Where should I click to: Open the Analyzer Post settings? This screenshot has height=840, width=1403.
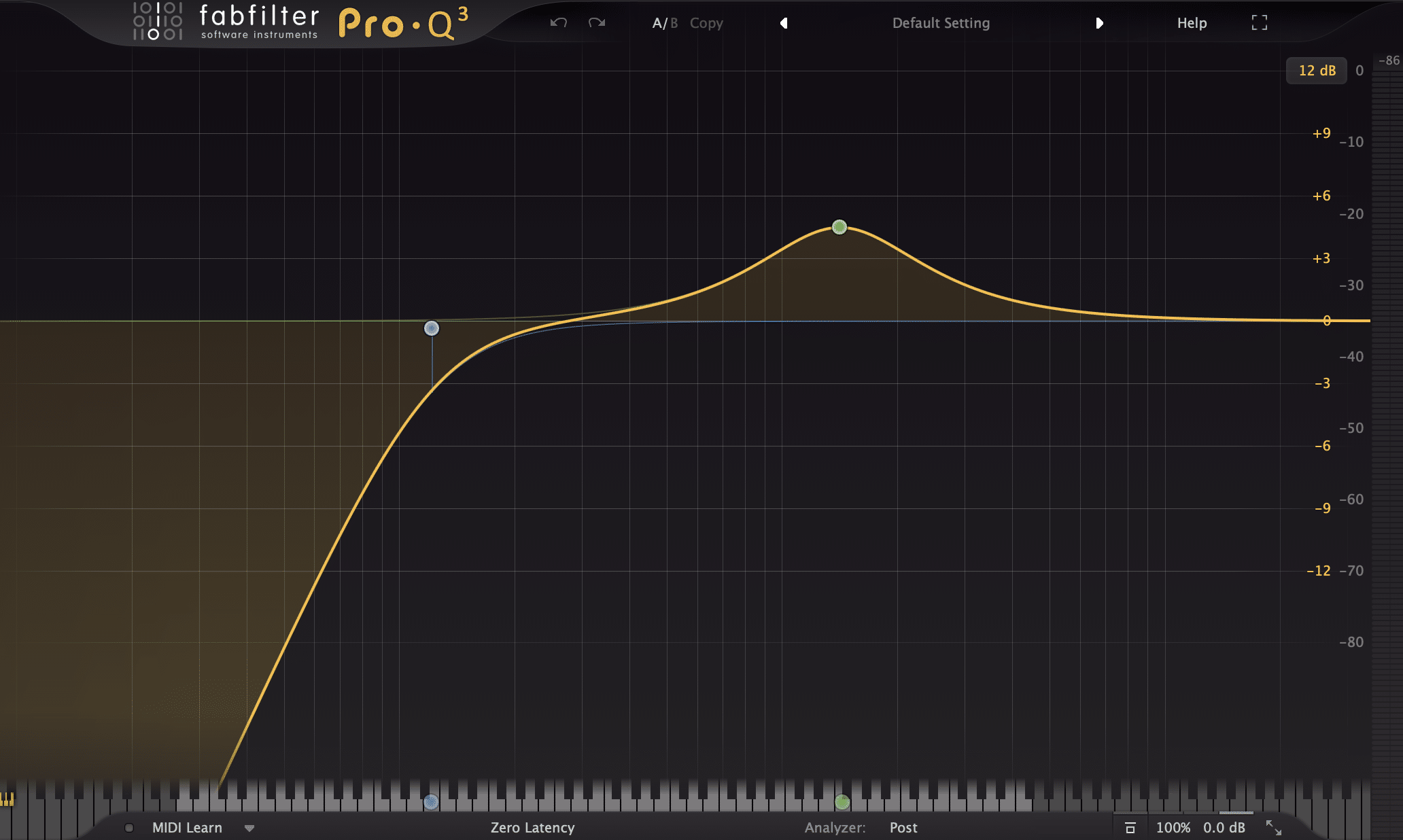pos(903,828)
